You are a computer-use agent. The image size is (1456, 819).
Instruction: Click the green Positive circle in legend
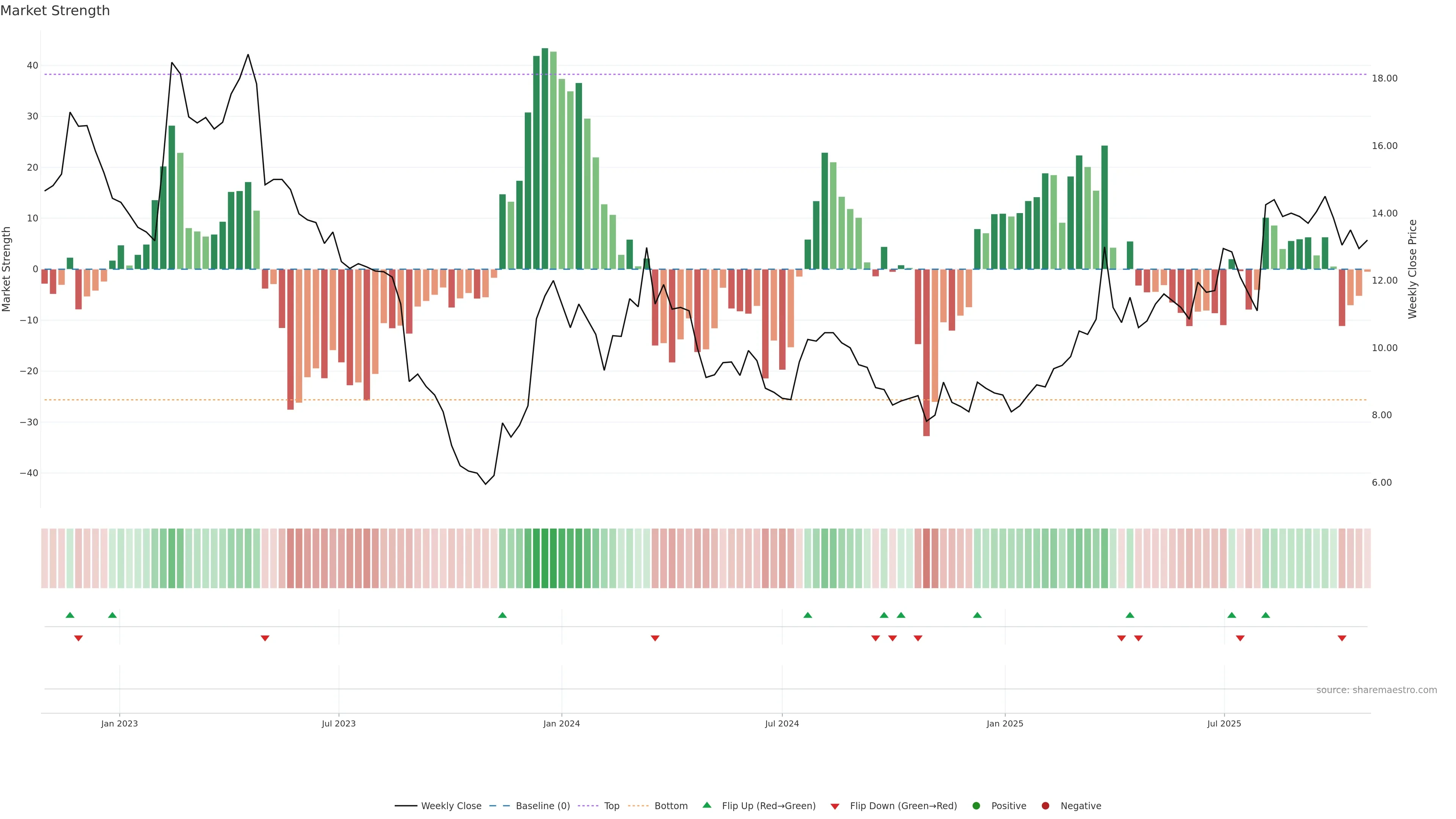point(976,805)
